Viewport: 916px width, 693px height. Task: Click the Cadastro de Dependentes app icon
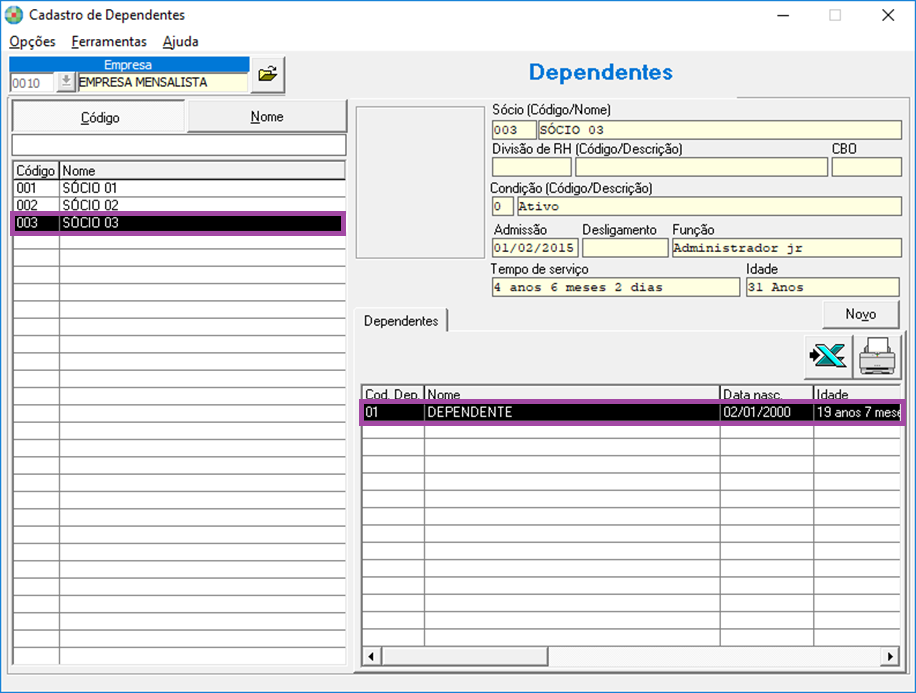[x=13, y=15]
